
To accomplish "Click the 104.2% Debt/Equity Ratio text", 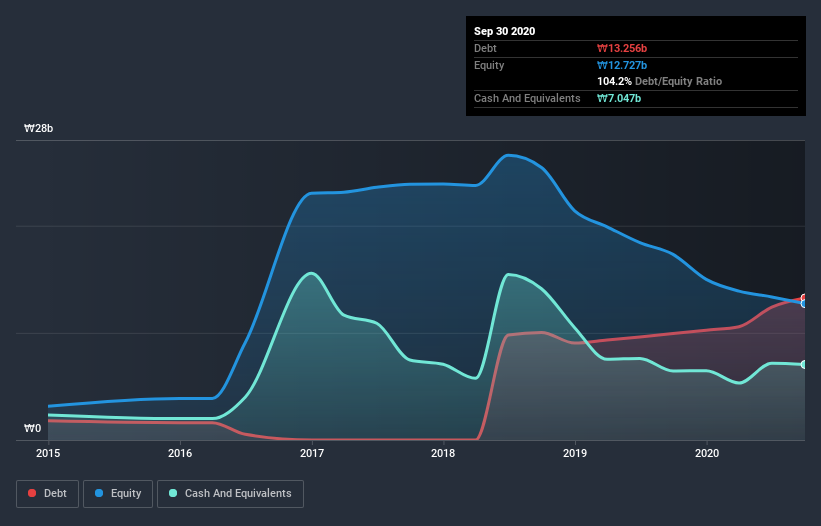I will (x=660, y=81).
